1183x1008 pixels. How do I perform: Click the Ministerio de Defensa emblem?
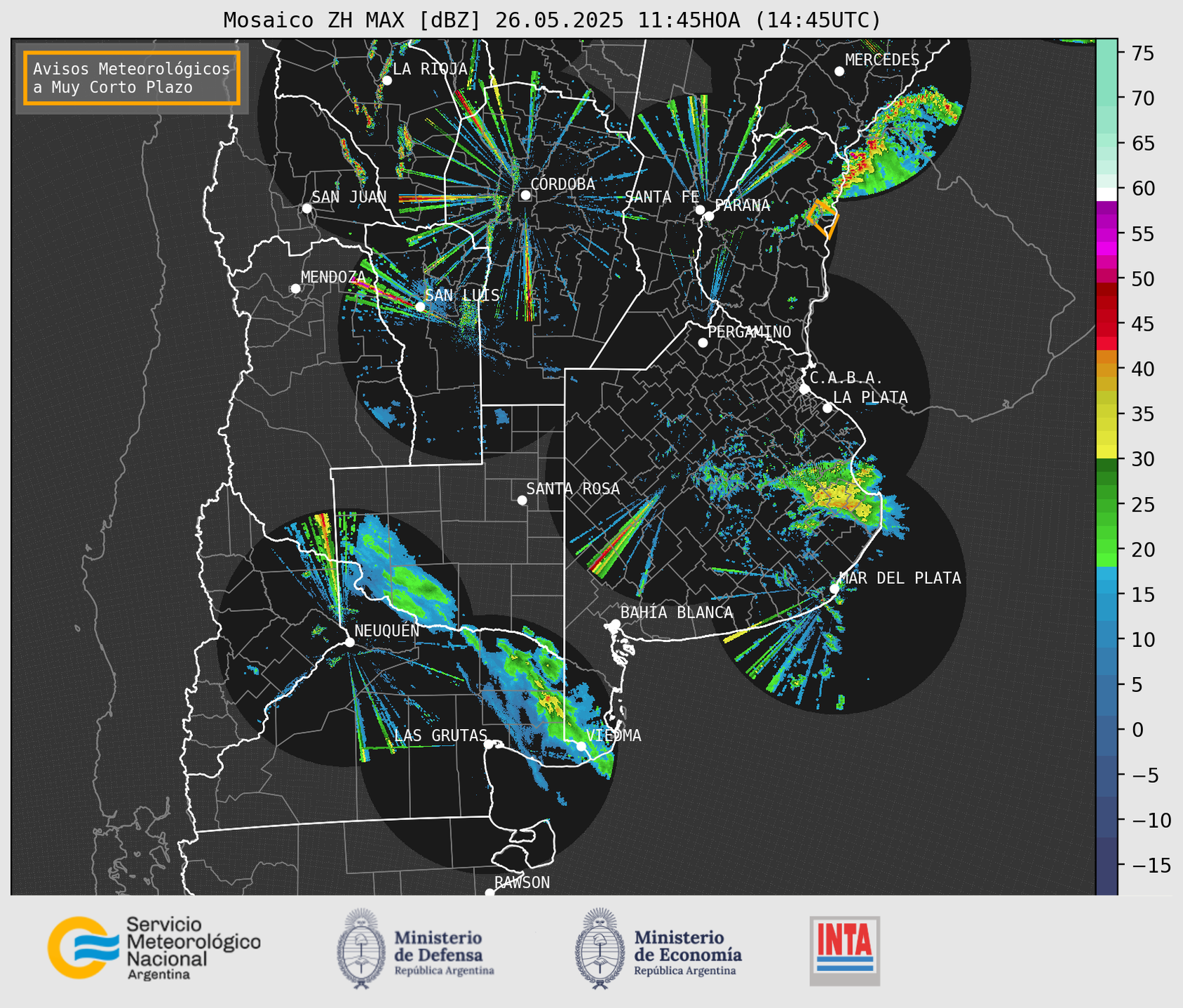pyautogui.click(x=360, y=948)
